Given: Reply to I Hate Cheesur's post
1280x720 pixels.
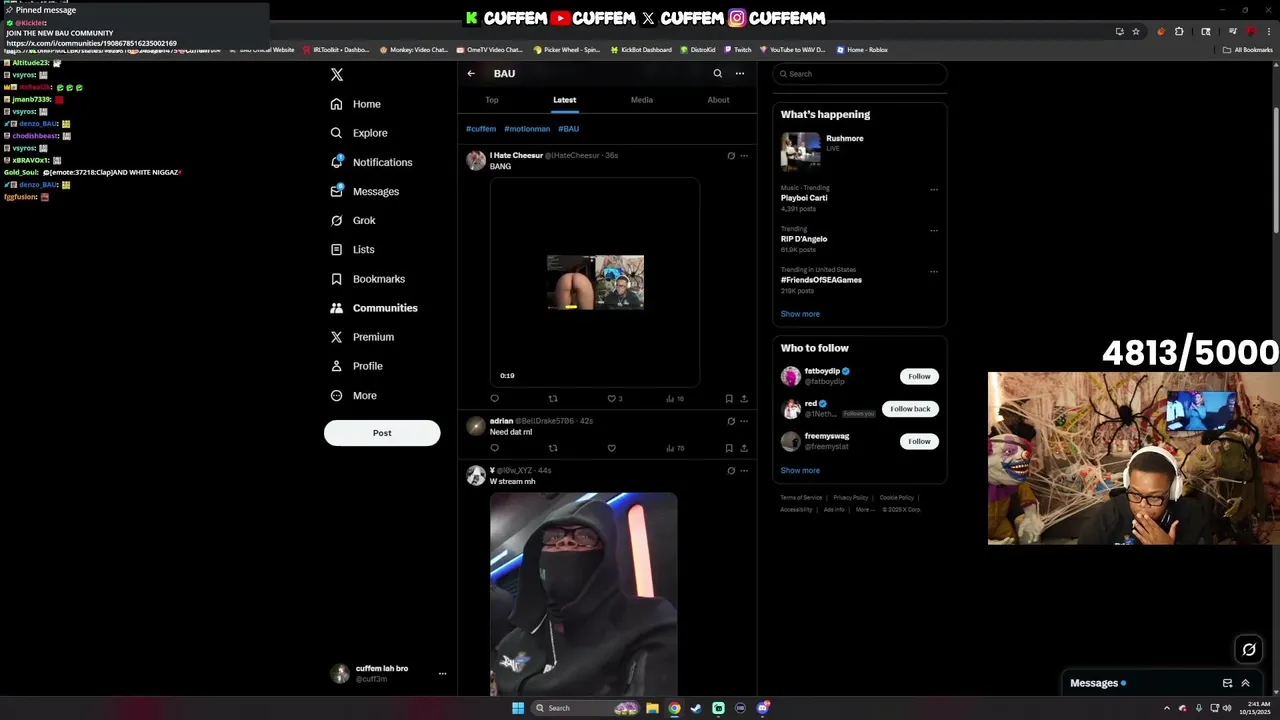Looking at the screenshot, I should 494,399.
